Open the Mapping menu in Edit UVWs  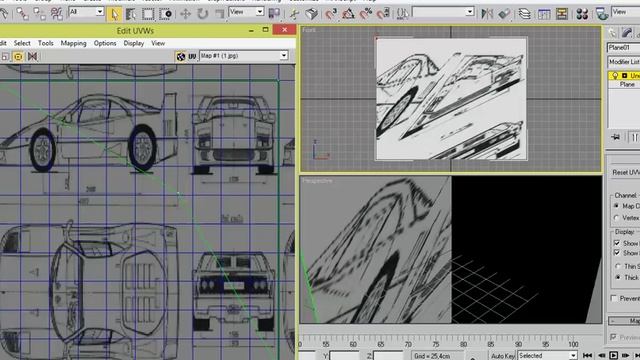coord(73,43)
